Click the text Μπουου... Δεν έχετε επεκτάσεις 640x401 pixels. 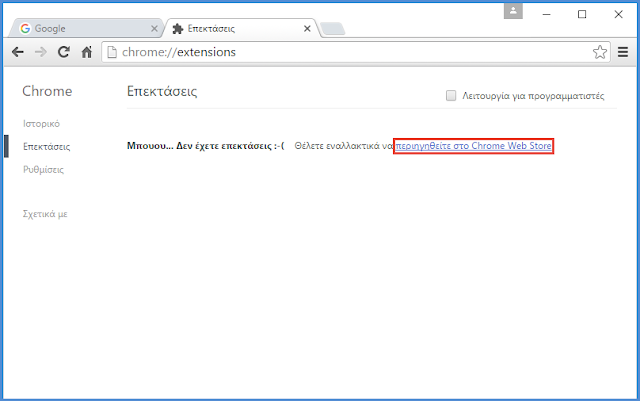pyautogui.click(x=205, y=146)
